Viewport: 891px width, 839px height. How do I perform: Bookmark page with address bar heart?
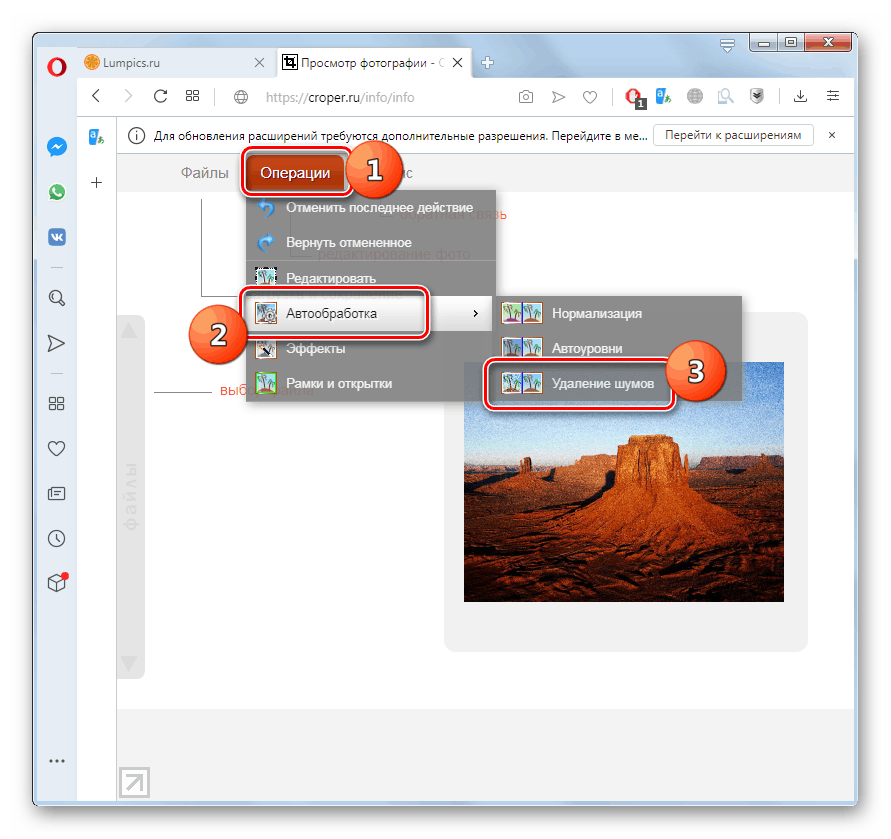pos(590,98)
